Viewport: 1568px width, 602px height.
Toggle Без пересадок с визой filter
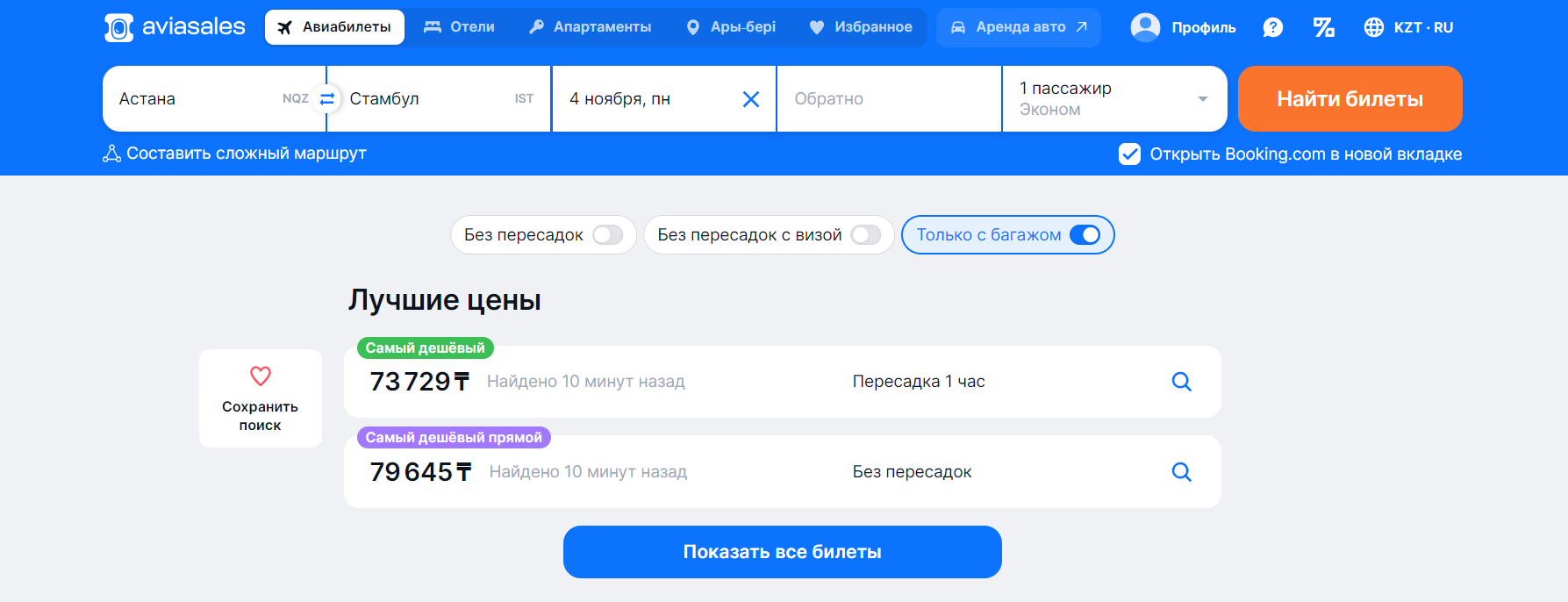[x=866, y=235]
